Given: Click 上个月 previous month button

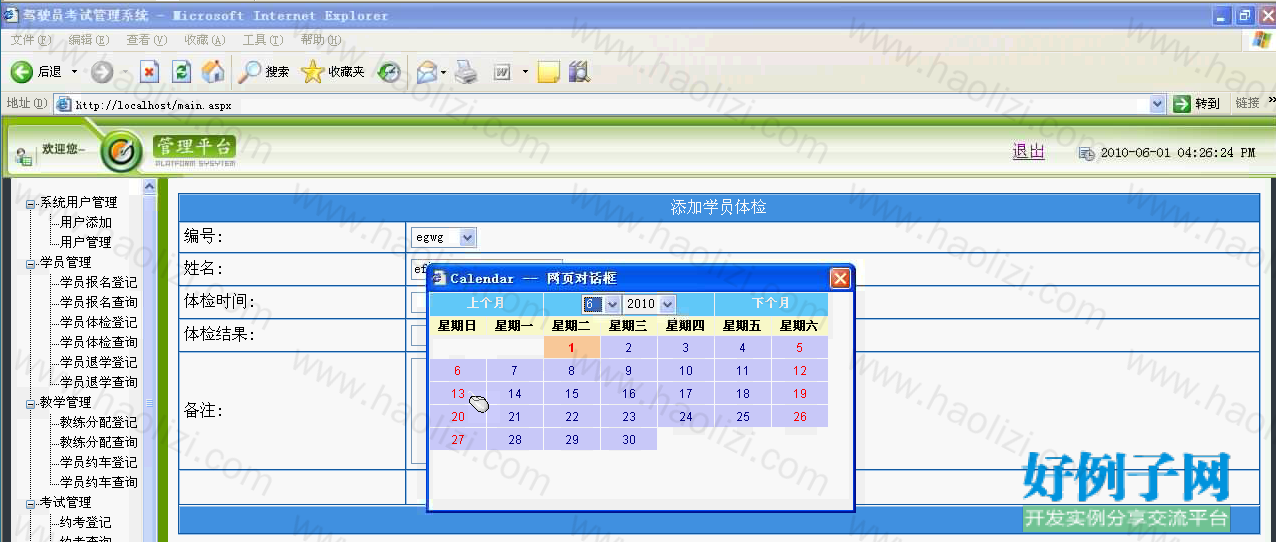Looking at the screenshot, I should click(486, 303).
